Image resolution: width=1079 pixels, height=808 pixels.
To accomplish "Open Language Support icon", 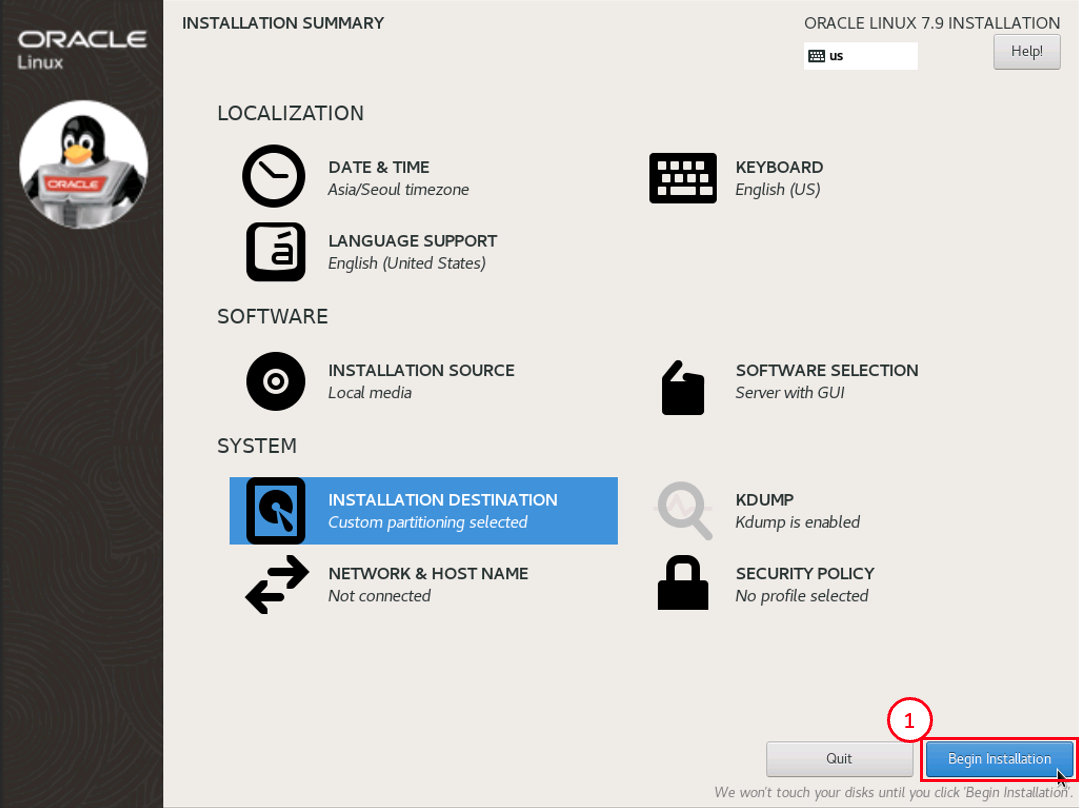I will pyautogui.click(x=275, y=251).
